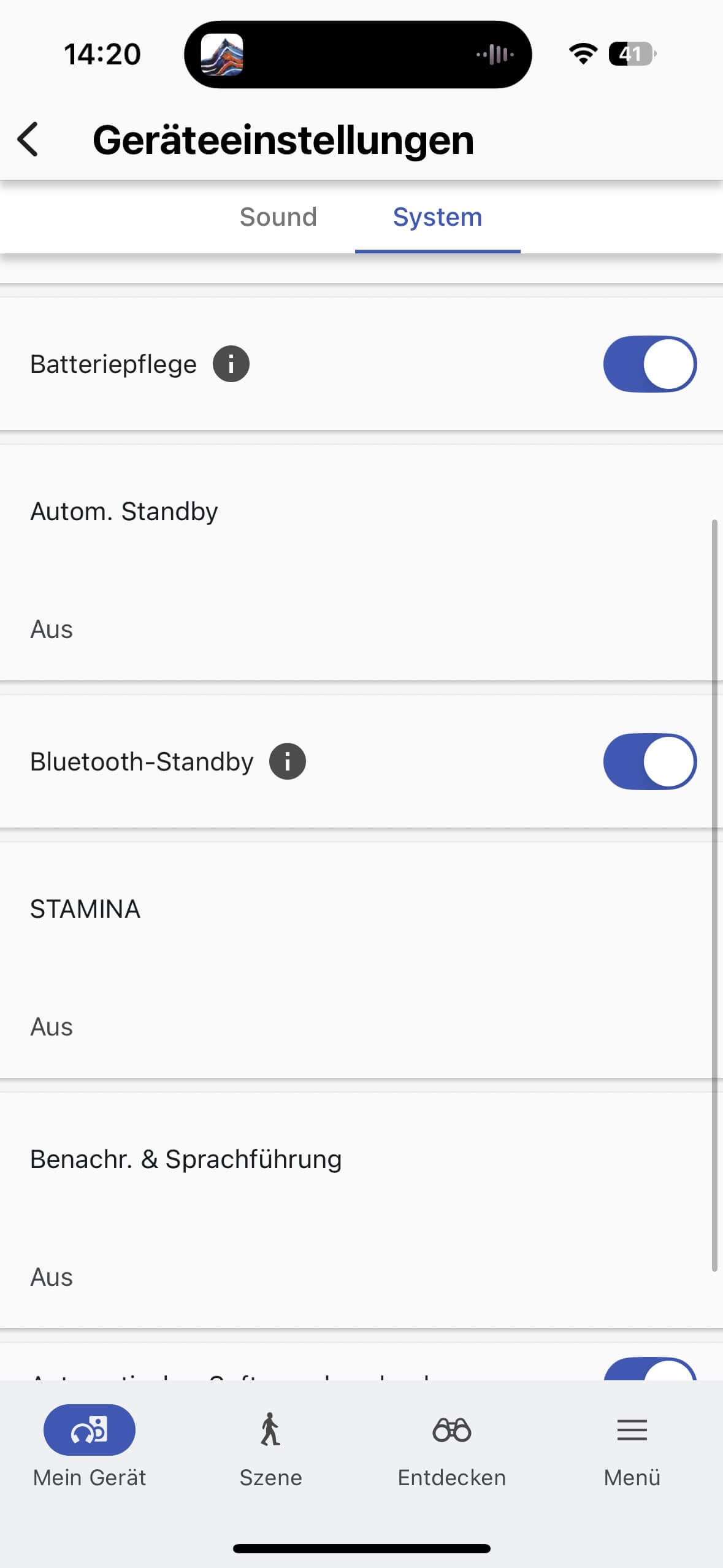Tap the app thumbnail in Dynamic Island
723x1568 pixels.
tap(222, 55)
